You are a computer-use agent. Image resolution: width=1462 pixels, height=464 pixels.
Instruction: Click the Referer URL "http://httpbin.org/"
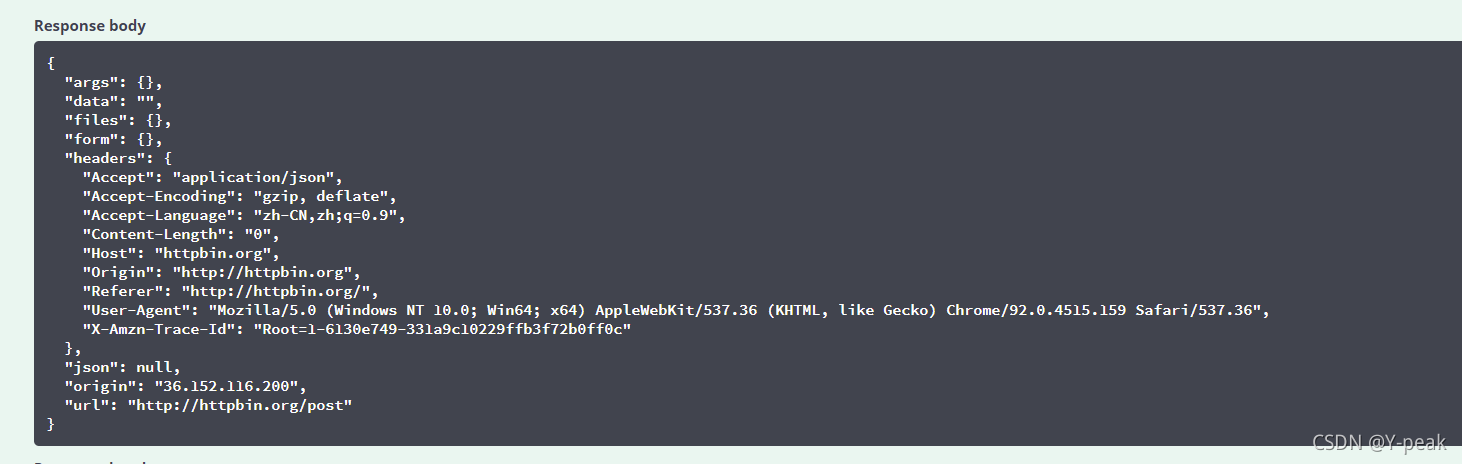[278, 291]
